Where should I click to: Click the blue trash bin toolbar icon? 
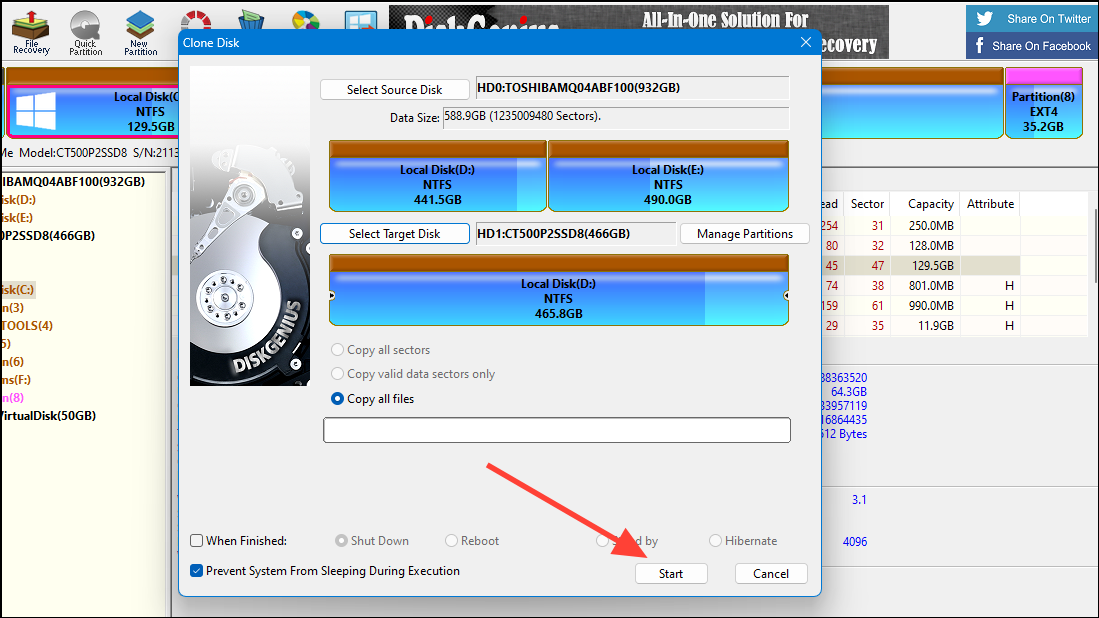pos(251,20)
